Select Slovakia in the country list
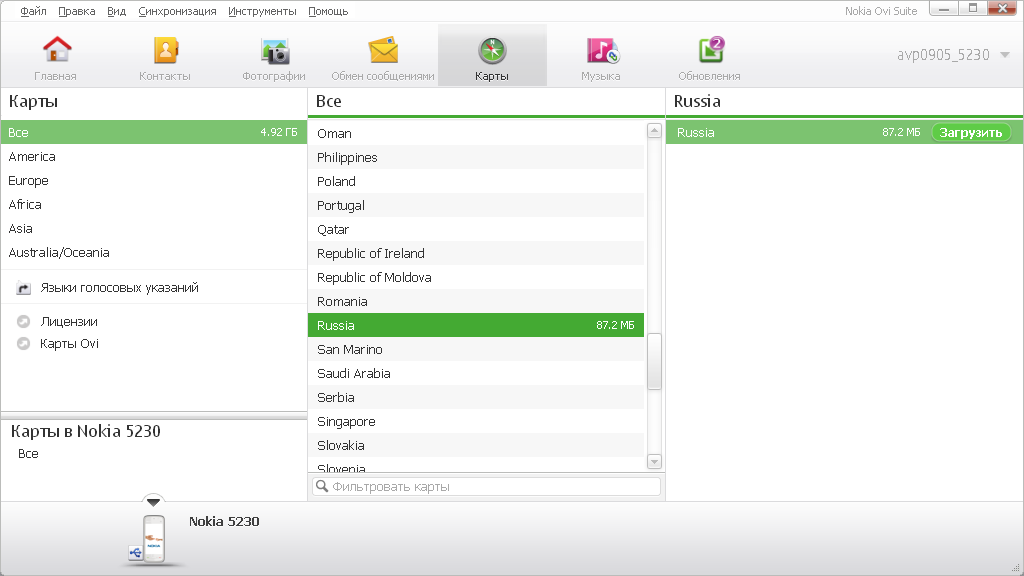Image resolution: width=1024 pixels, height=576 pixels. (x=476, y=445)
